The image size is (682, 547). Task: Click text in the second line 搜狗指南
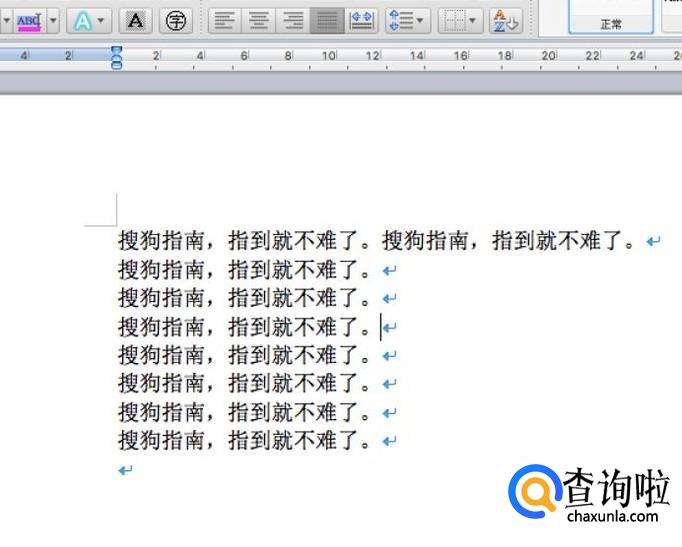coord(161,270)
